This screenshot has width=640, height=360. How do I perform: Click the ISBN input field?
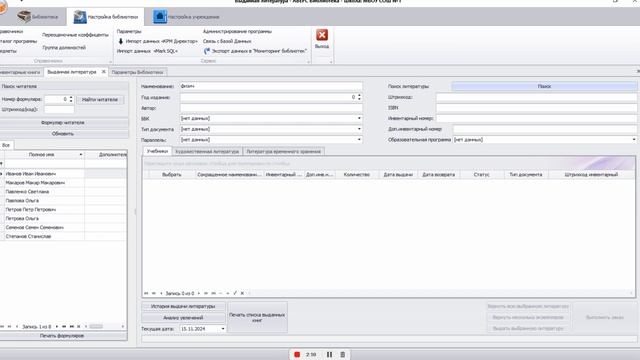pyautogui.click(x=536, y=108)
